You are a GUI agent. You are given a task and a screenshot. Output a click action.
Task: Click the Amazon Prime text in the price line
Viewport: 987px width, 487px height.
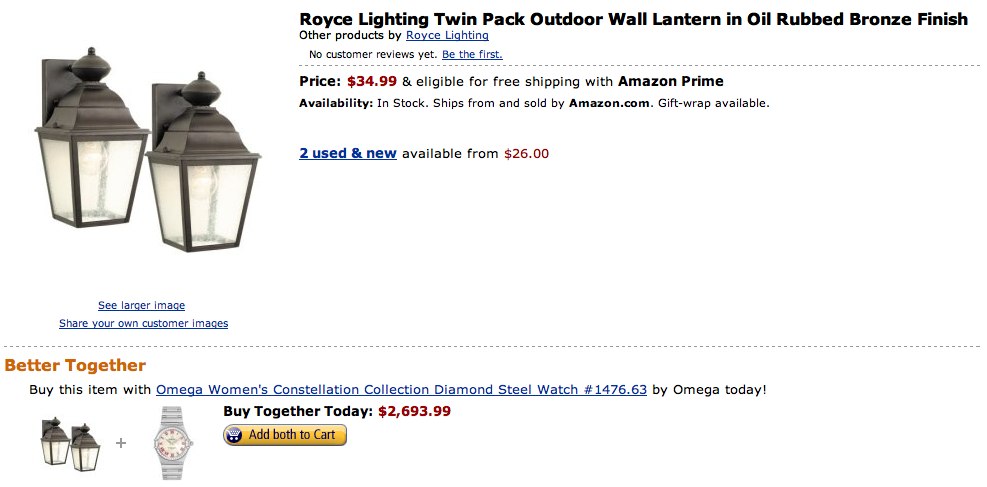tap(671, 81)
